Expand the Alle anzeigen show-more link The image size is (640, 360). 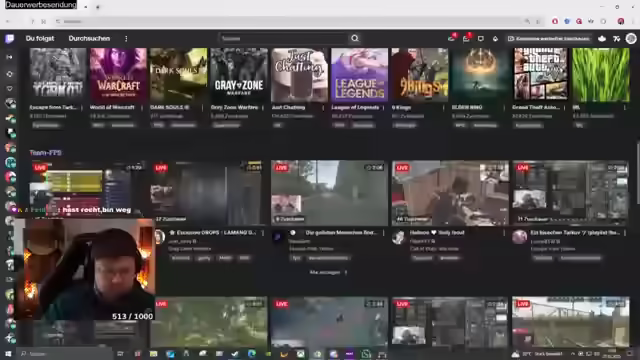point(328,272)
